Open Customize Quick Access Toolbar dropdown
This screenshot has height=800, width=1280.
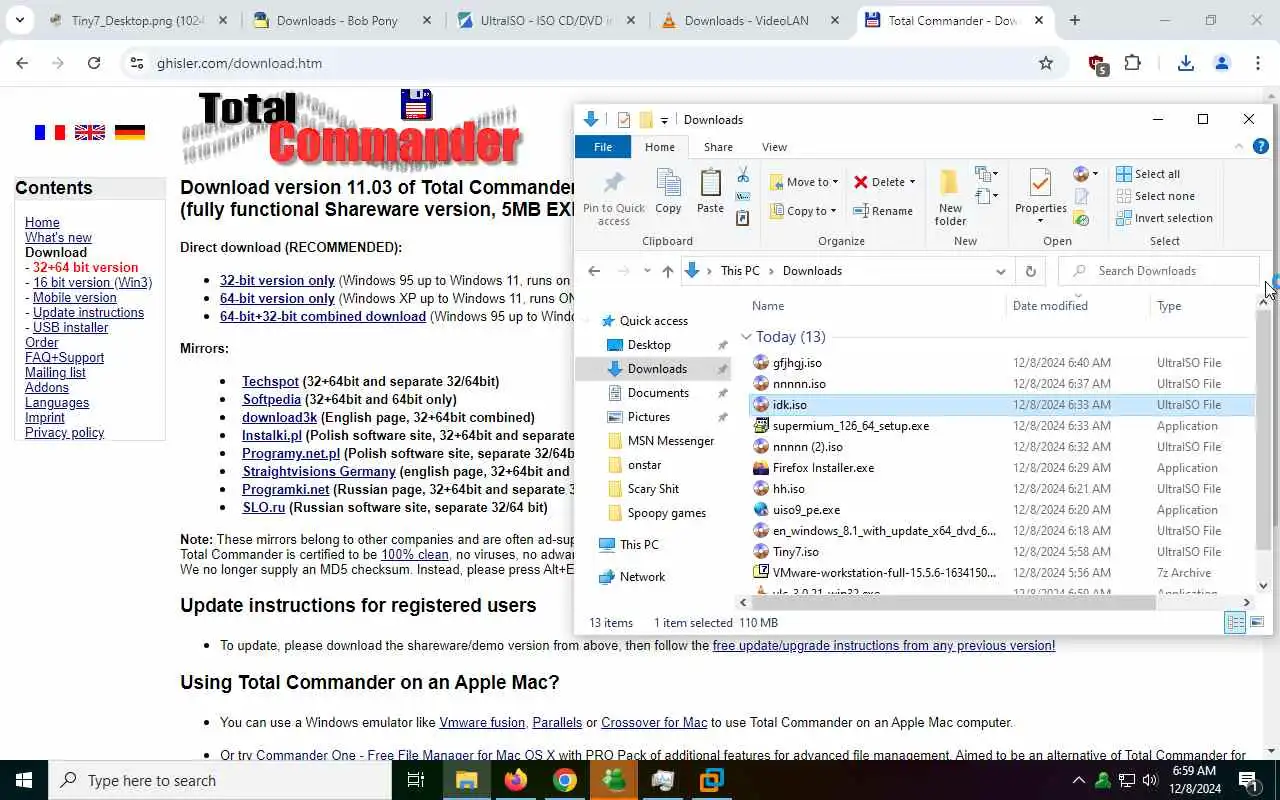pos(664,121)
